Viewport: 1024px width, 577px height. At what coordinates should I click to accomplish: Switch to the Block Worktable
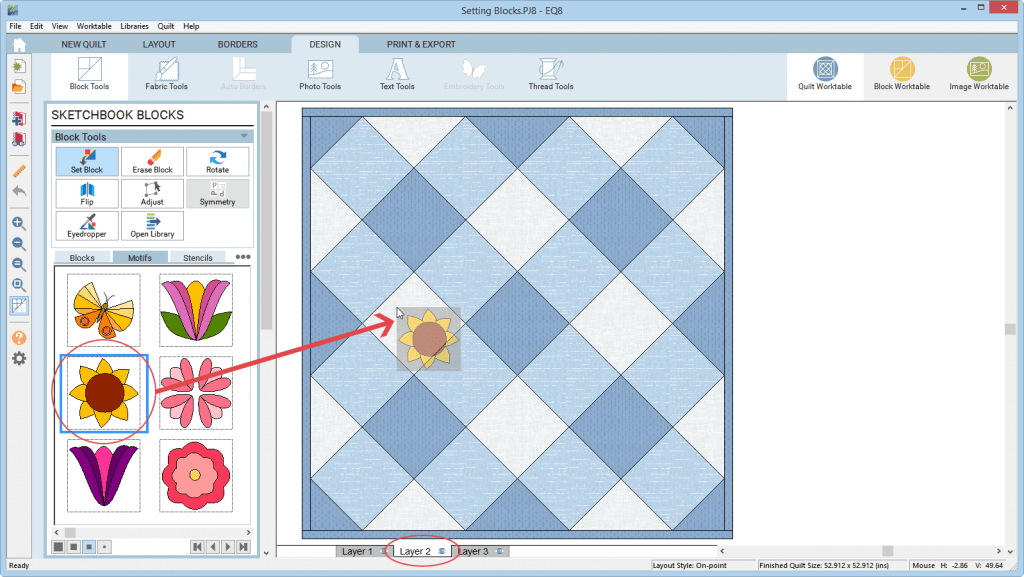[x=902, y=74]
